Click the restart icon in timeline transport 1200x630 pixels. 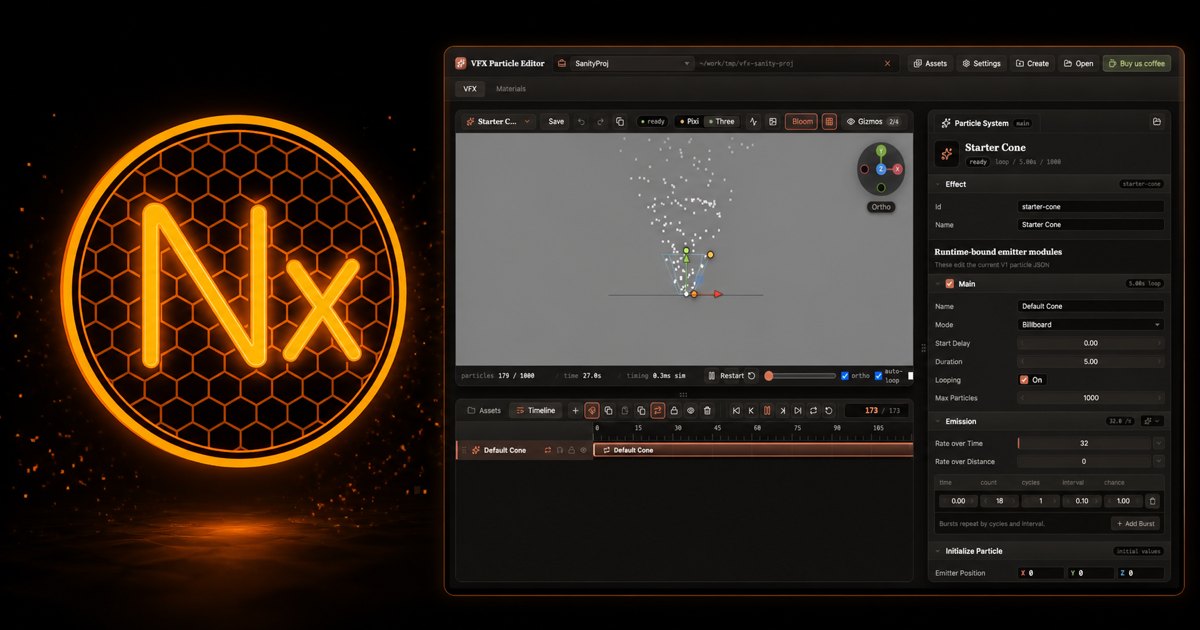click(829, 410)
